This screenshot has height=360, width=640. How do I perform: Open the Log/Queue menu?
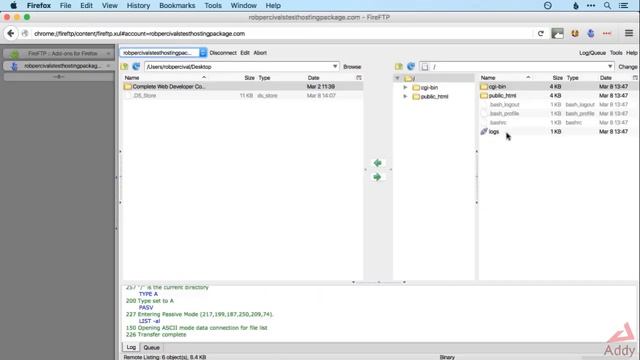(592, 53)
